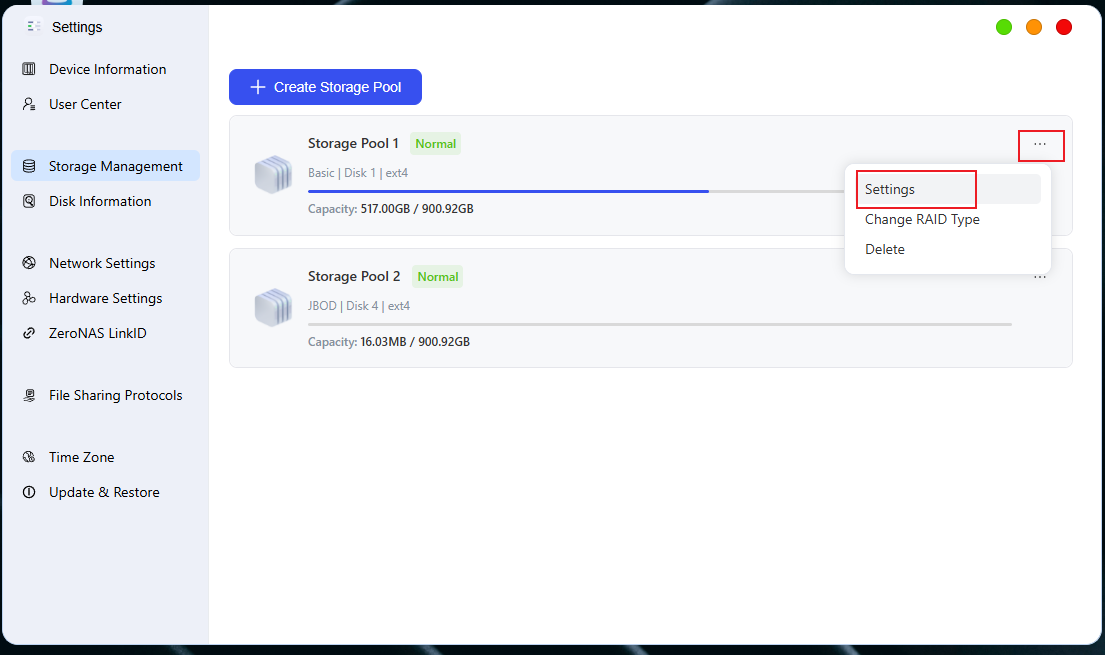Open the Storage Pool 2 three-dot menu
Viewport: 1105px width, 655px height.
click(x=1040, y=277)
